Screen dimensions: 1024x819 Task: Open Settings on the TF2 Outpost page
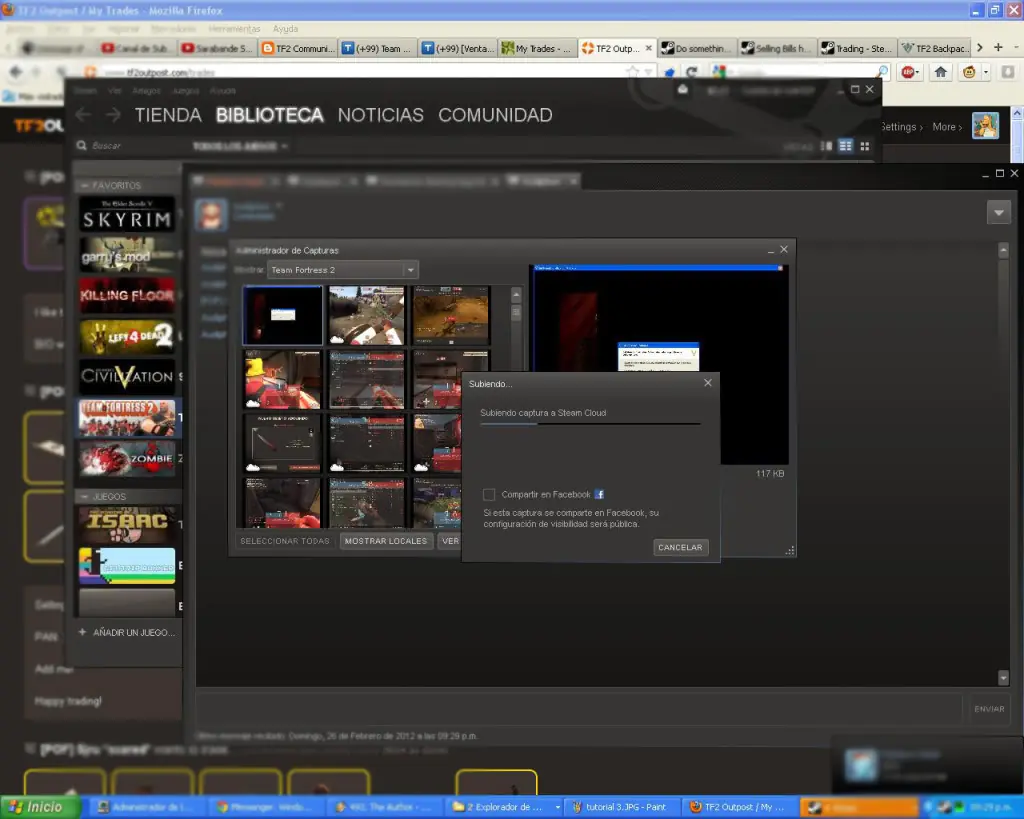[902, 127]
